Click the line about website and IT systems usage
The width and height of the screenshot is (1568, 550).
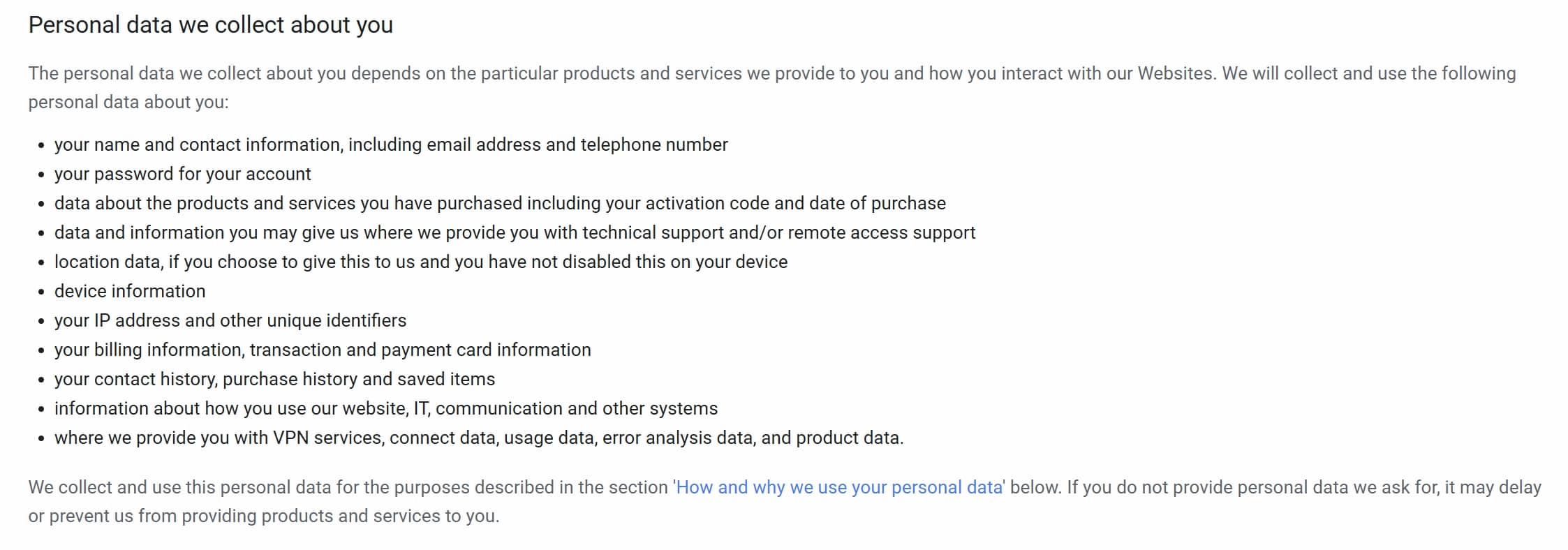tap(386, 408)
